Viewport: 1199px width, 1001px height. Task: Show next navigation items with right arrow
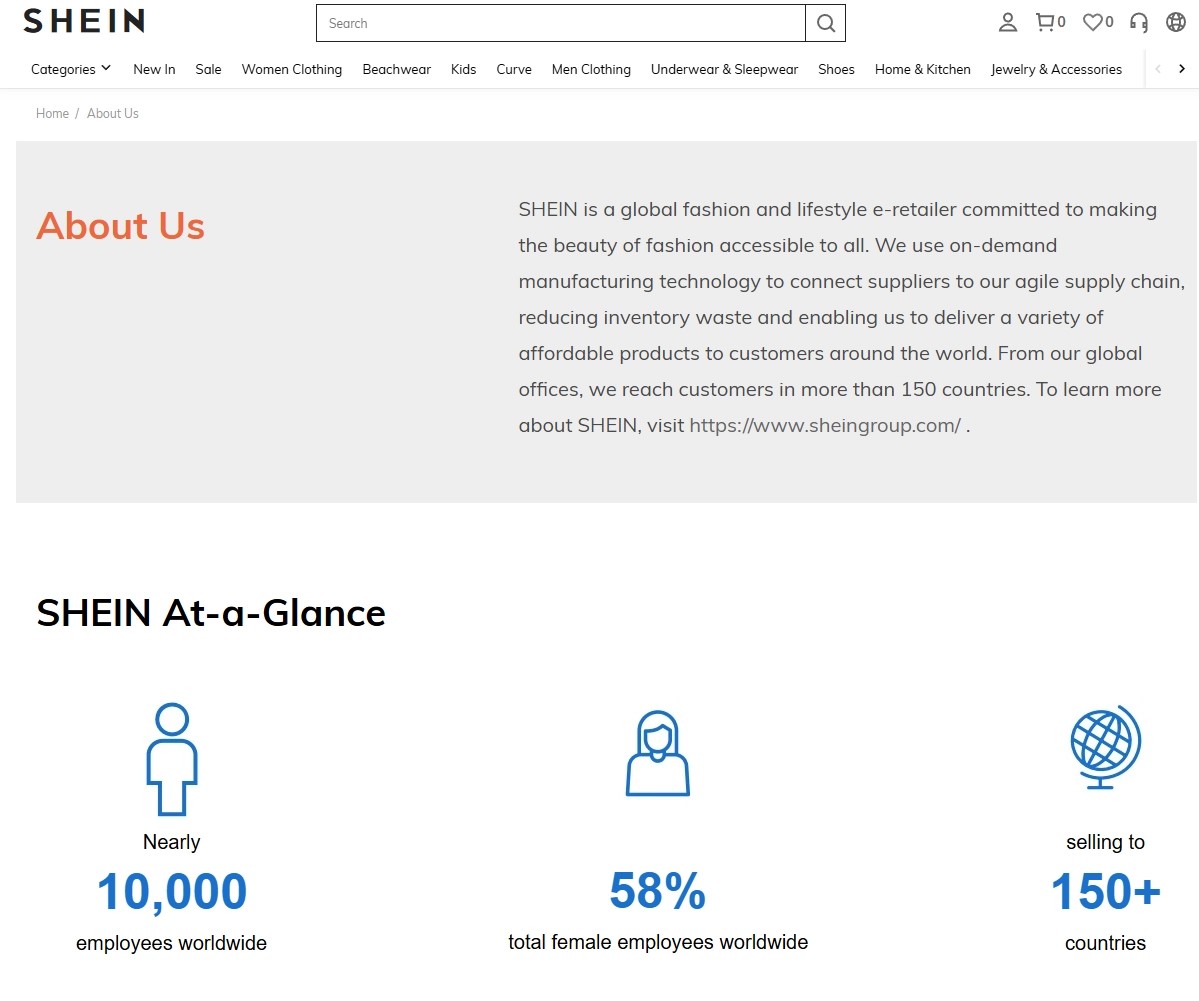[x=1181, y=69]
